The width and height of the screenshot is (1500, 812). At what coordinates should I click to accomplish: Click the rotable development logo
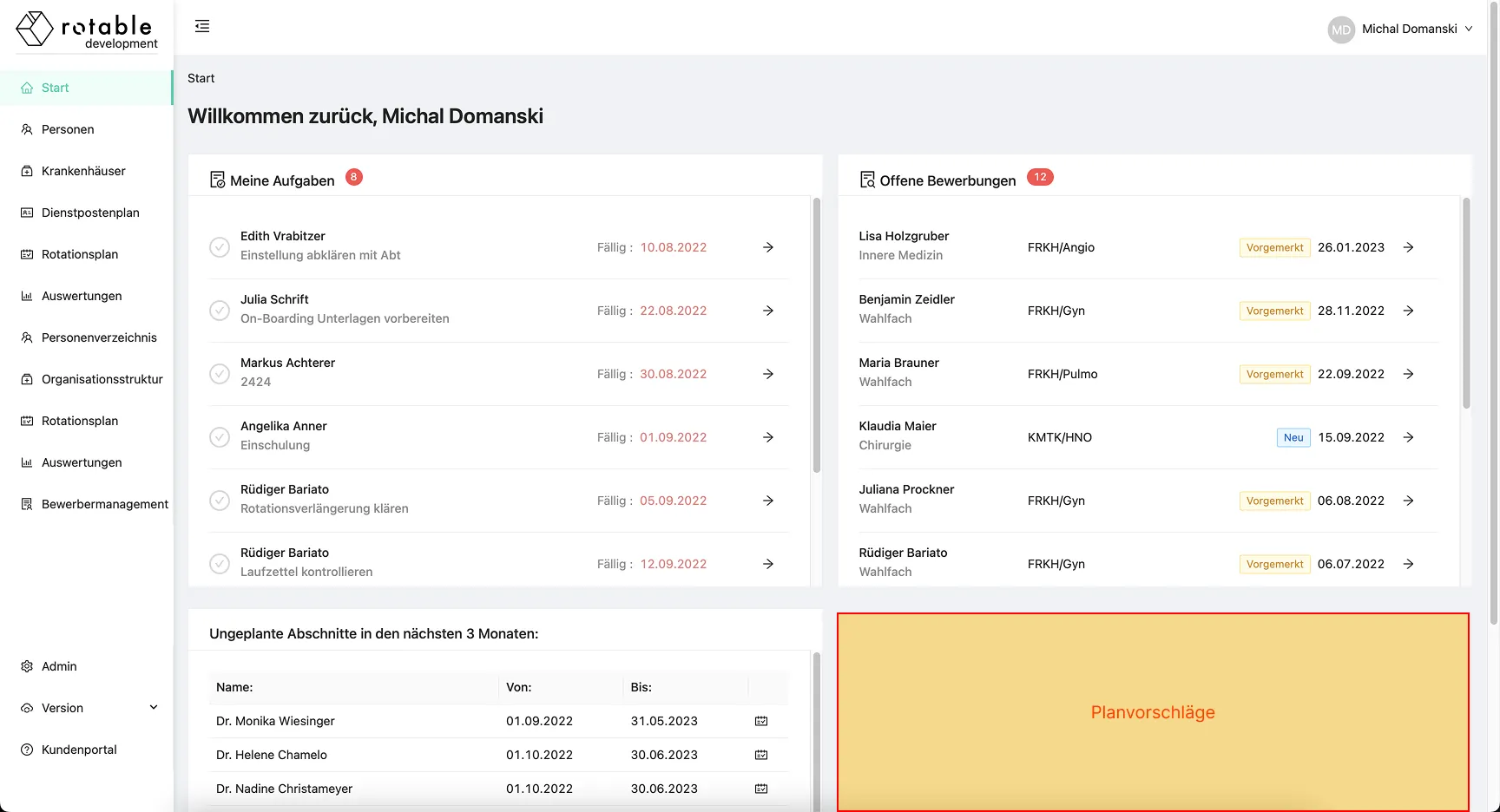coord(87,30)
